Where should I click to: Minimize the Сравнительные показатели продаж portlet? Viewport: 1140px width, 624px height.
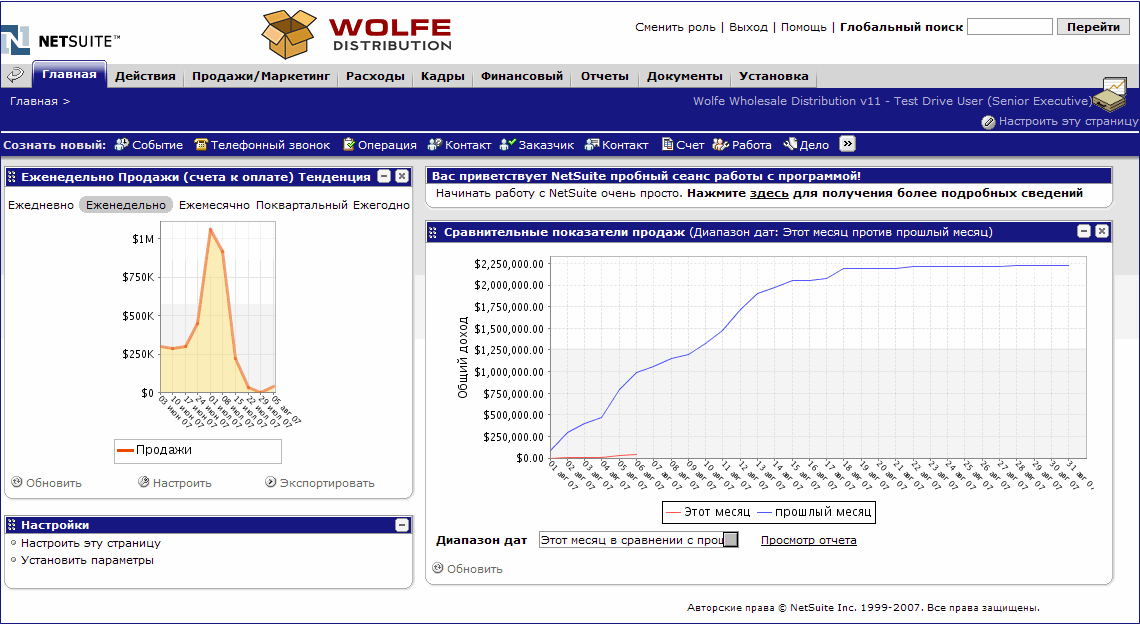pos(1084,231)
